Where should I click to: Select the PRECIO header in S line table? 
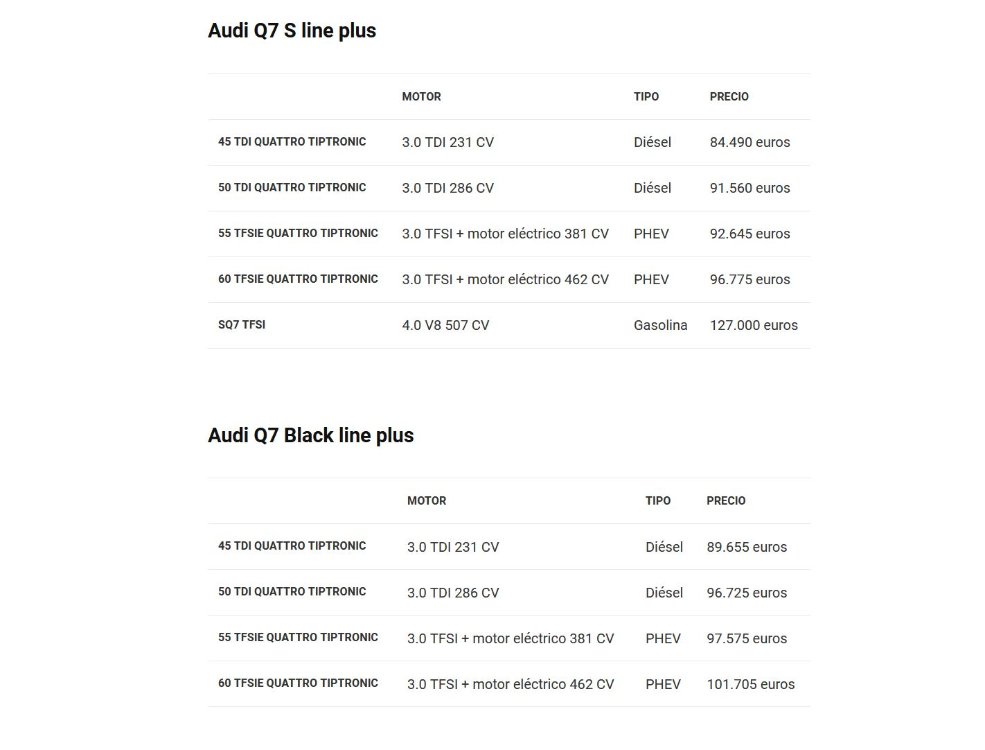pos(729,97)
